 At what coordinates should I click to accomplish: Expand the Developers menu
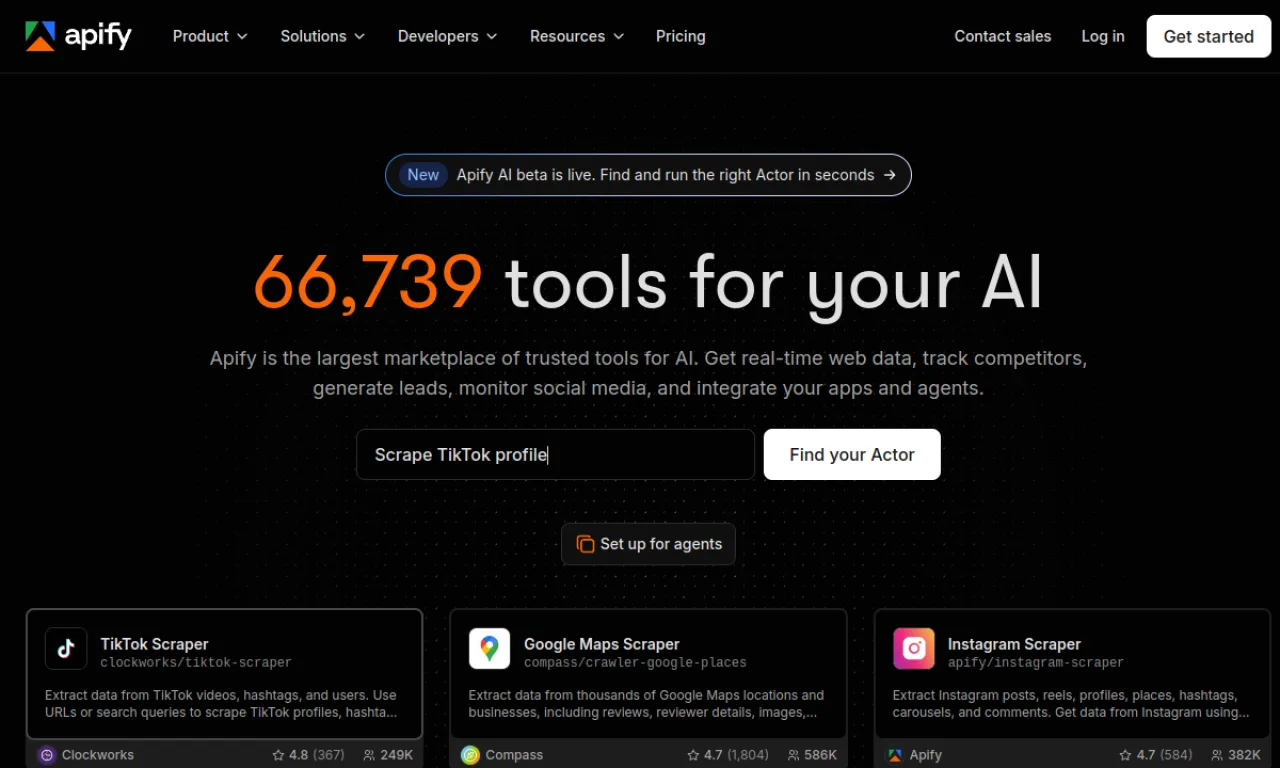447,36
